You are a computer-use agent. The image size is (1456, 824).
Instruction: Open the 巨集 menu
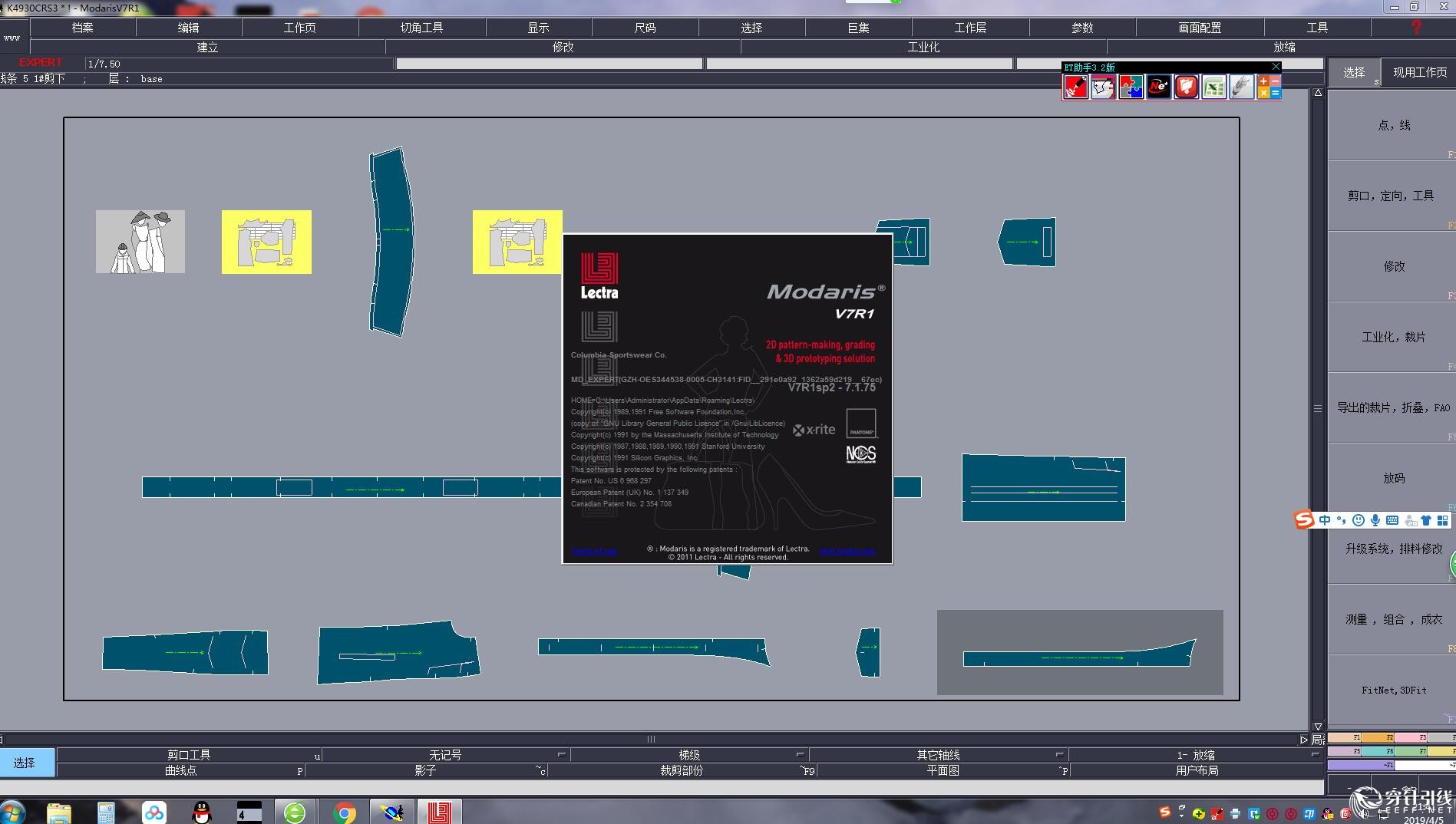859,28
